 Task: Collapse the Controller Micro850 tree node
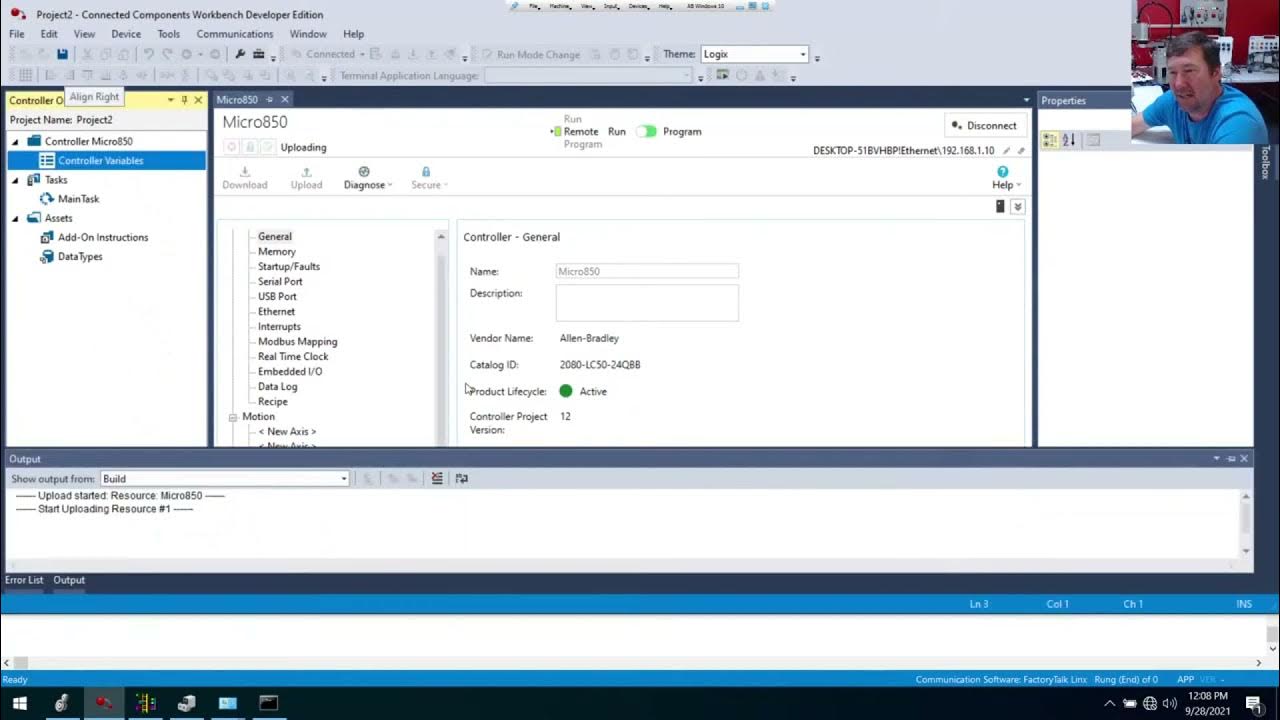15,141
